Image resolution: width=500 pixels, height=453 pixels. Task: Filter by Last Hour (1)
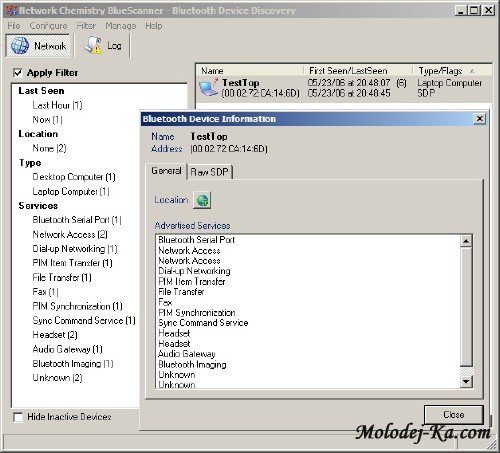(x=57, y=105)
